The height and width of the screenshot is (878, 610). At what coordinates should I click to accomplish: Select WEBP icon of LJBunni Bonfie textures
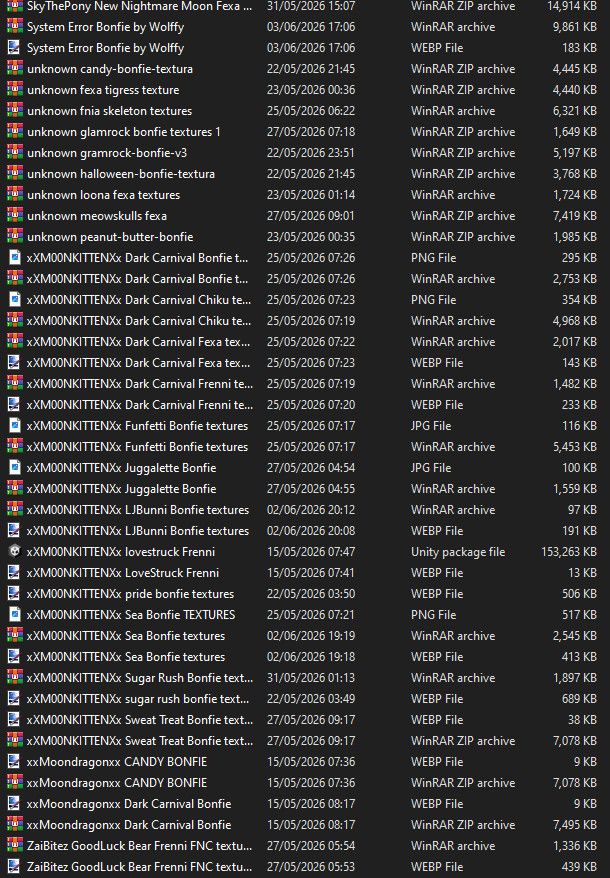(x=15, y=530)
